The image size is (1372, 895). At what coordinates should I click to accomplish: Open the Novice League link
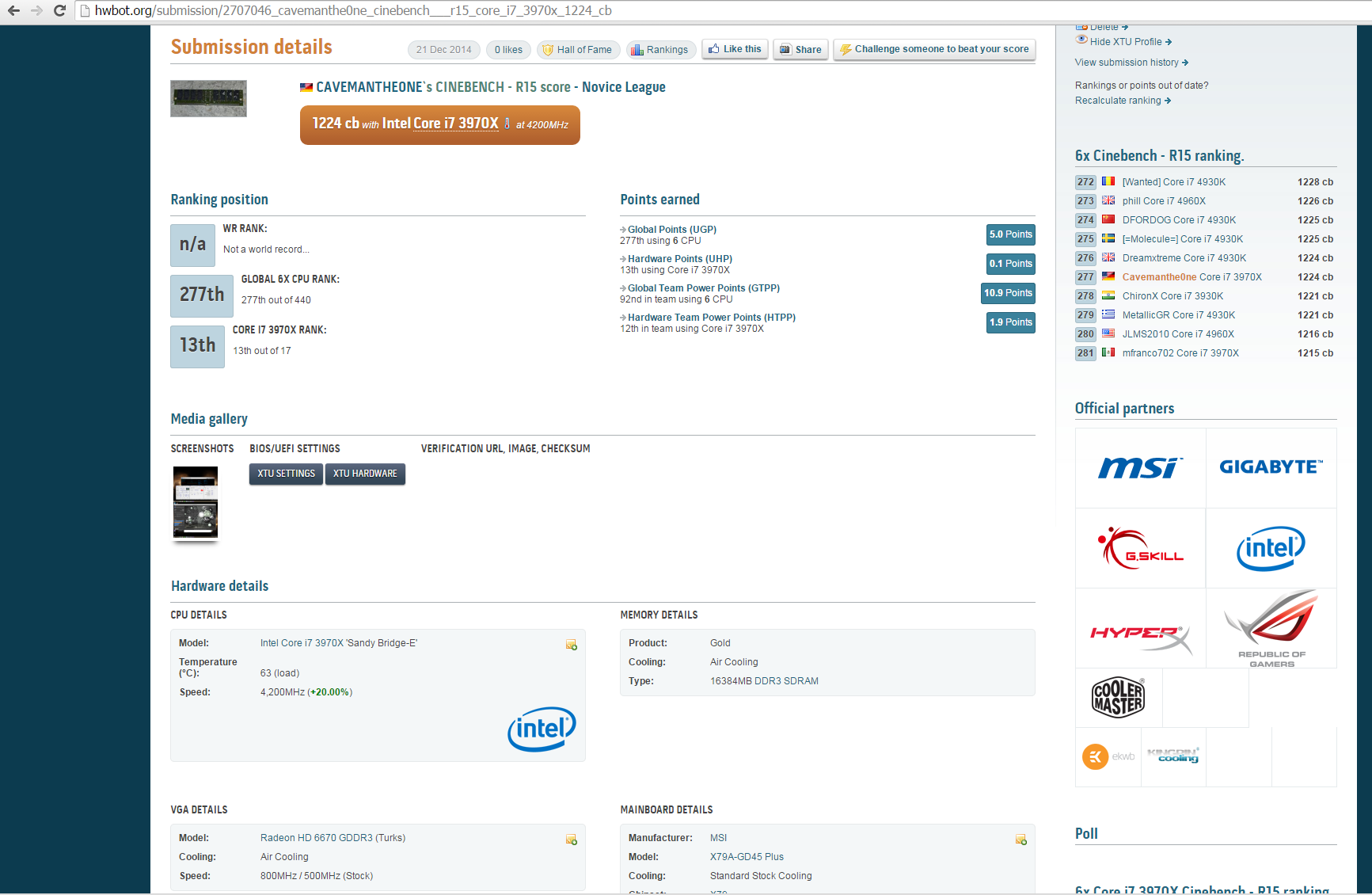click(x=623, y=87)
